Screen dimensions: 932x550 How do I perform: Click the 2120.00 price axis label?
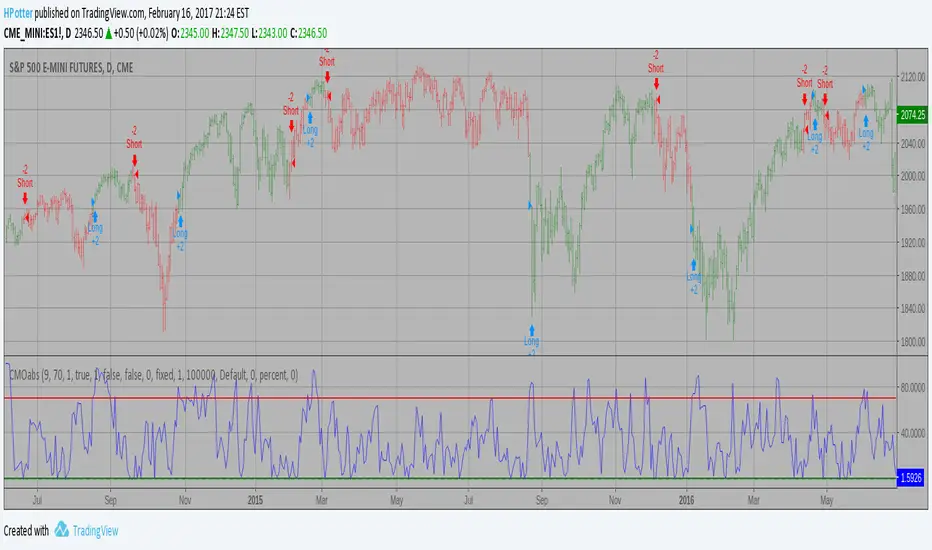(912, 77)
